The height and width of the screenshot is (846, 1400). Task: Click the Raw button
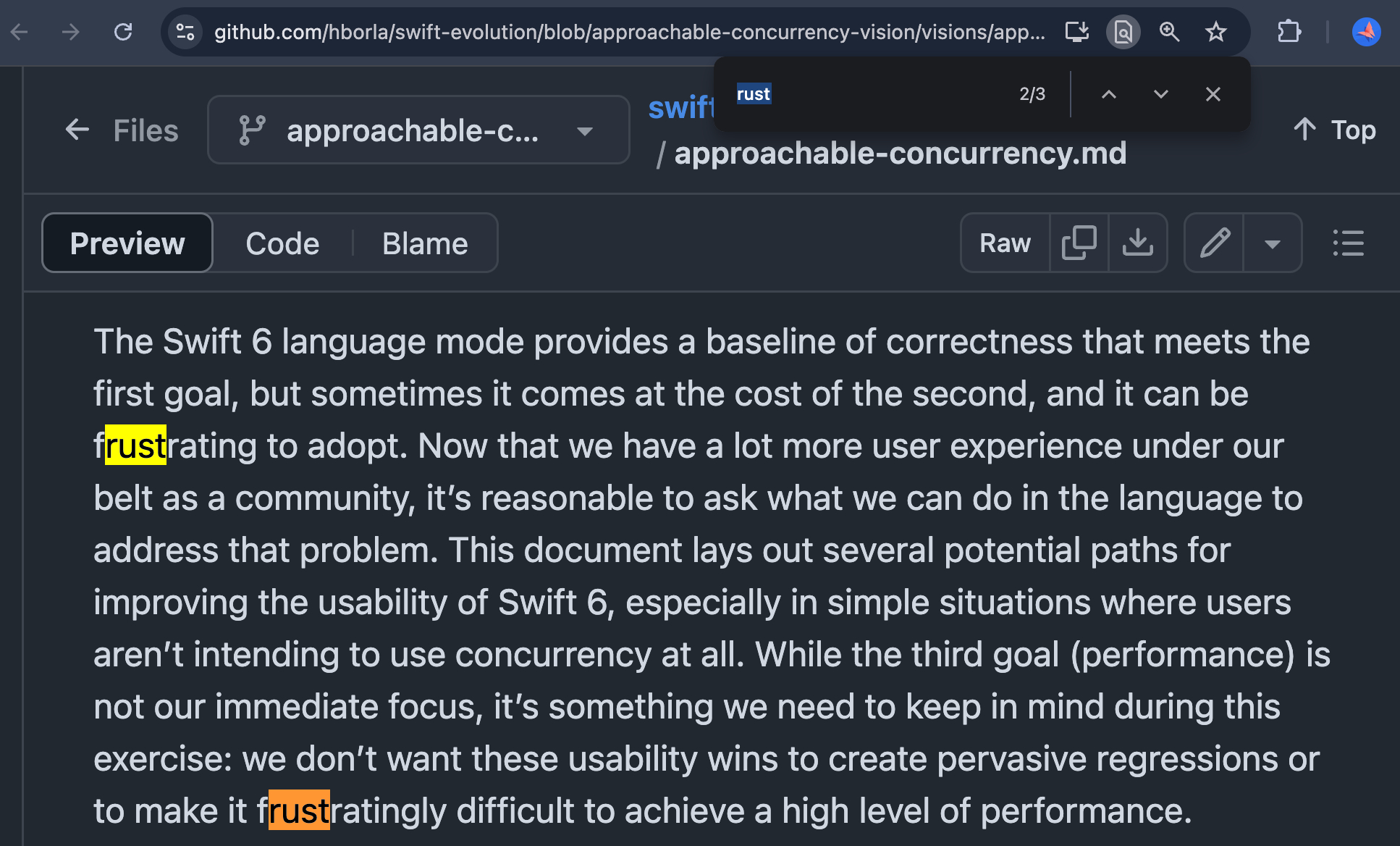point(1005,243)
